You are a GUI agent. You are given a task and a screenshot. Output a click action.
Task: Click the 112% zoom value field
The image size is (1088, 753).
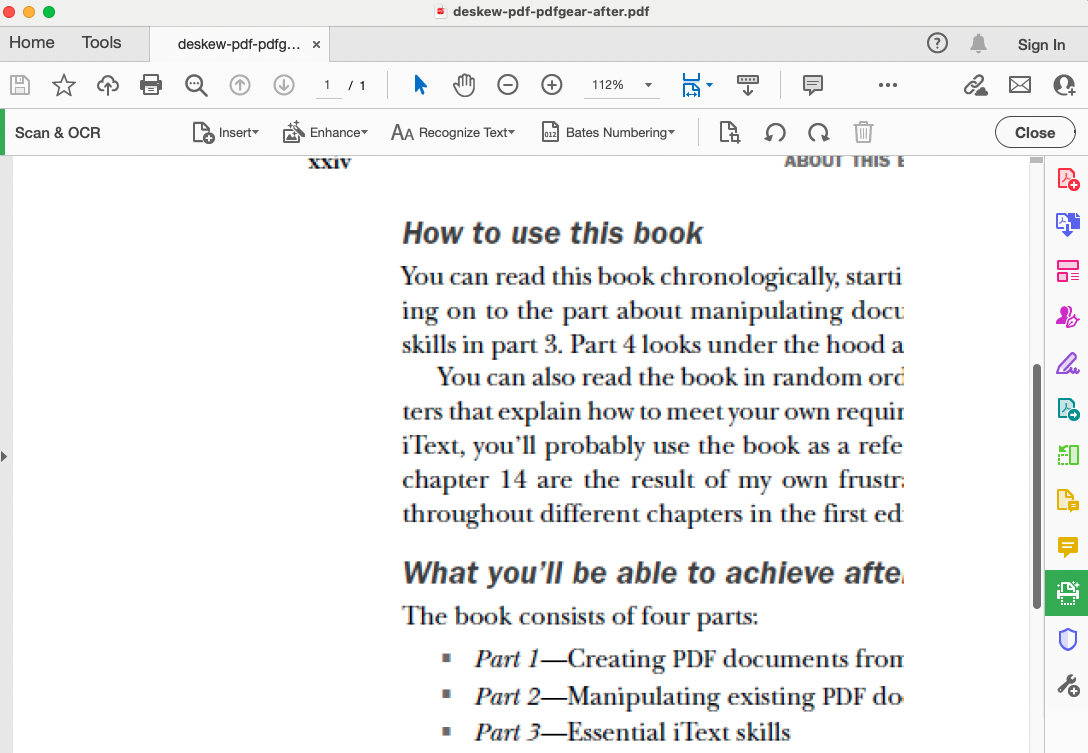608,85
